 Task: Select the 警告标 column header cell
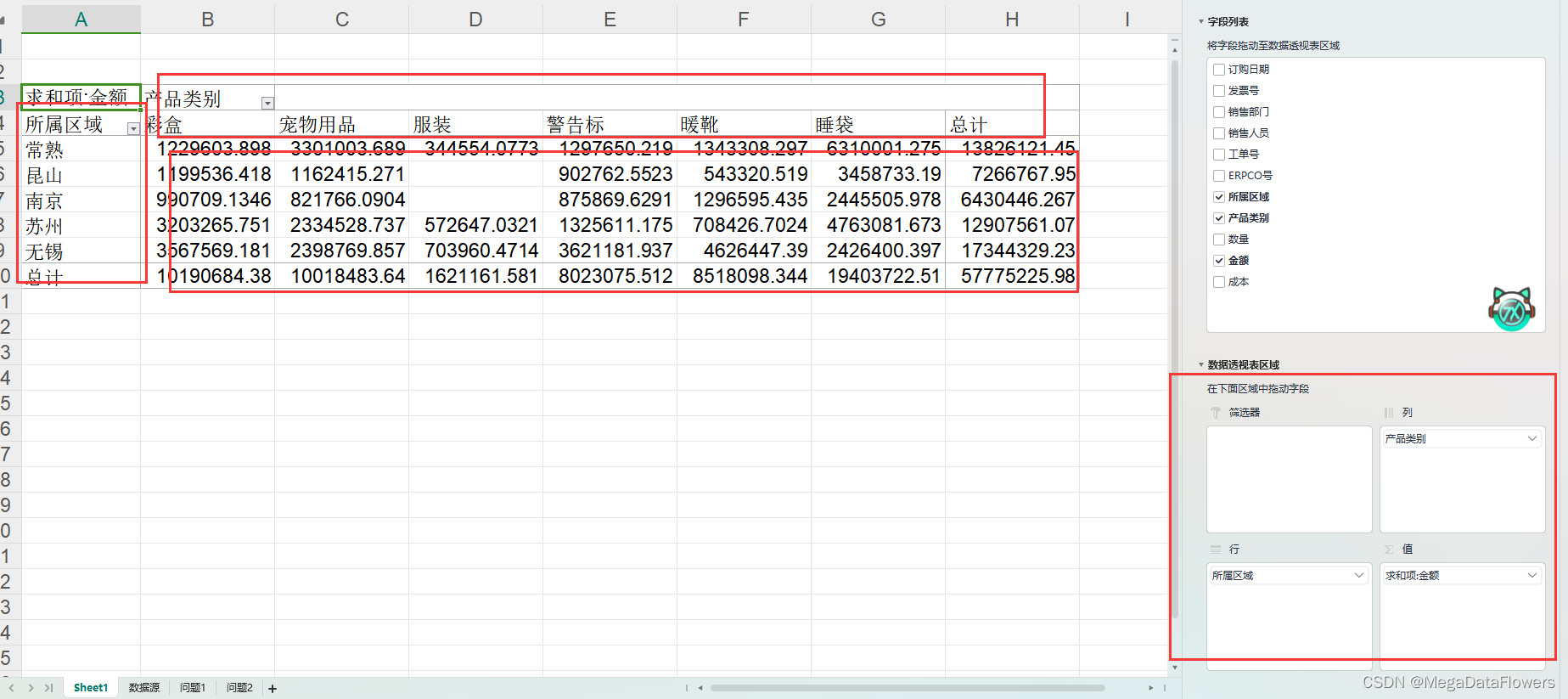(x=610, y=124)
